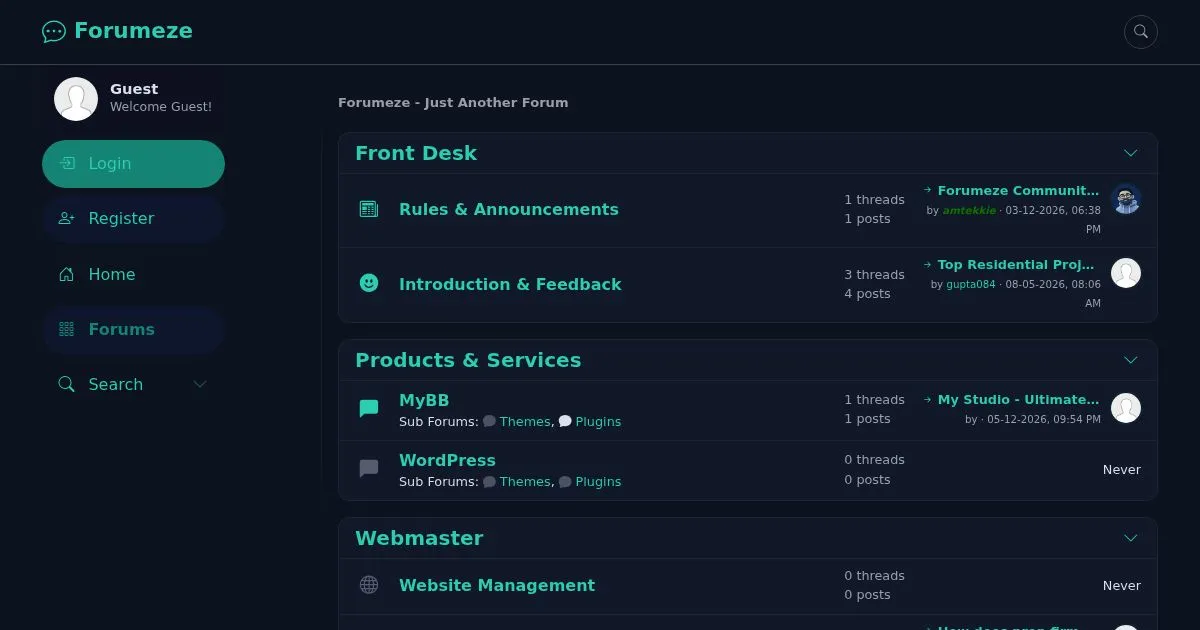This screenshot has height=630, width=1200.
Task: Open gupta084 user profile link
Action: pos(971,285)
